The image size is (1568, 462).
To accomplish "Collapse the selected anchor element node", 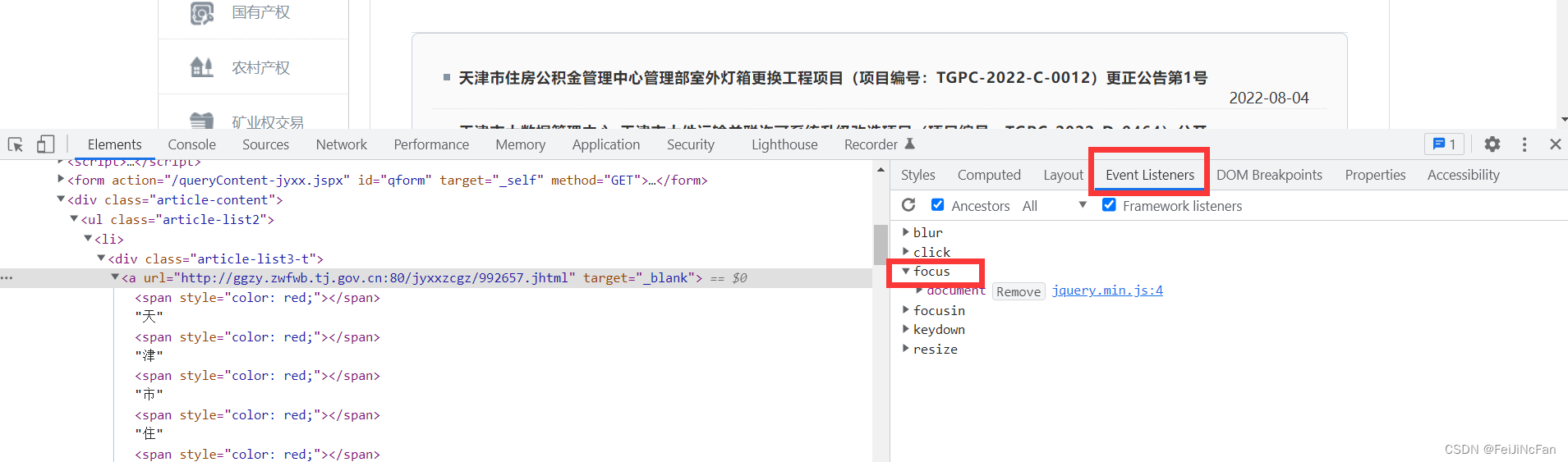I will click(115, 277).
